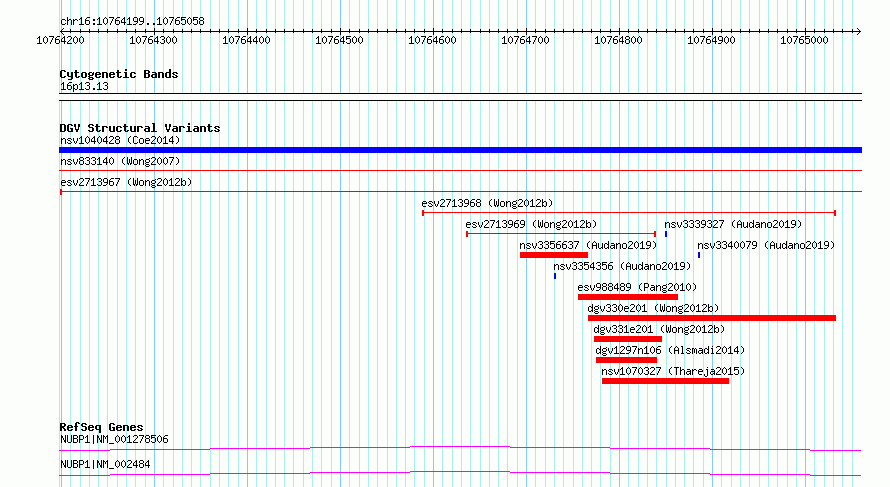Click the DGV Structural Variants track title

pos(140,128)
